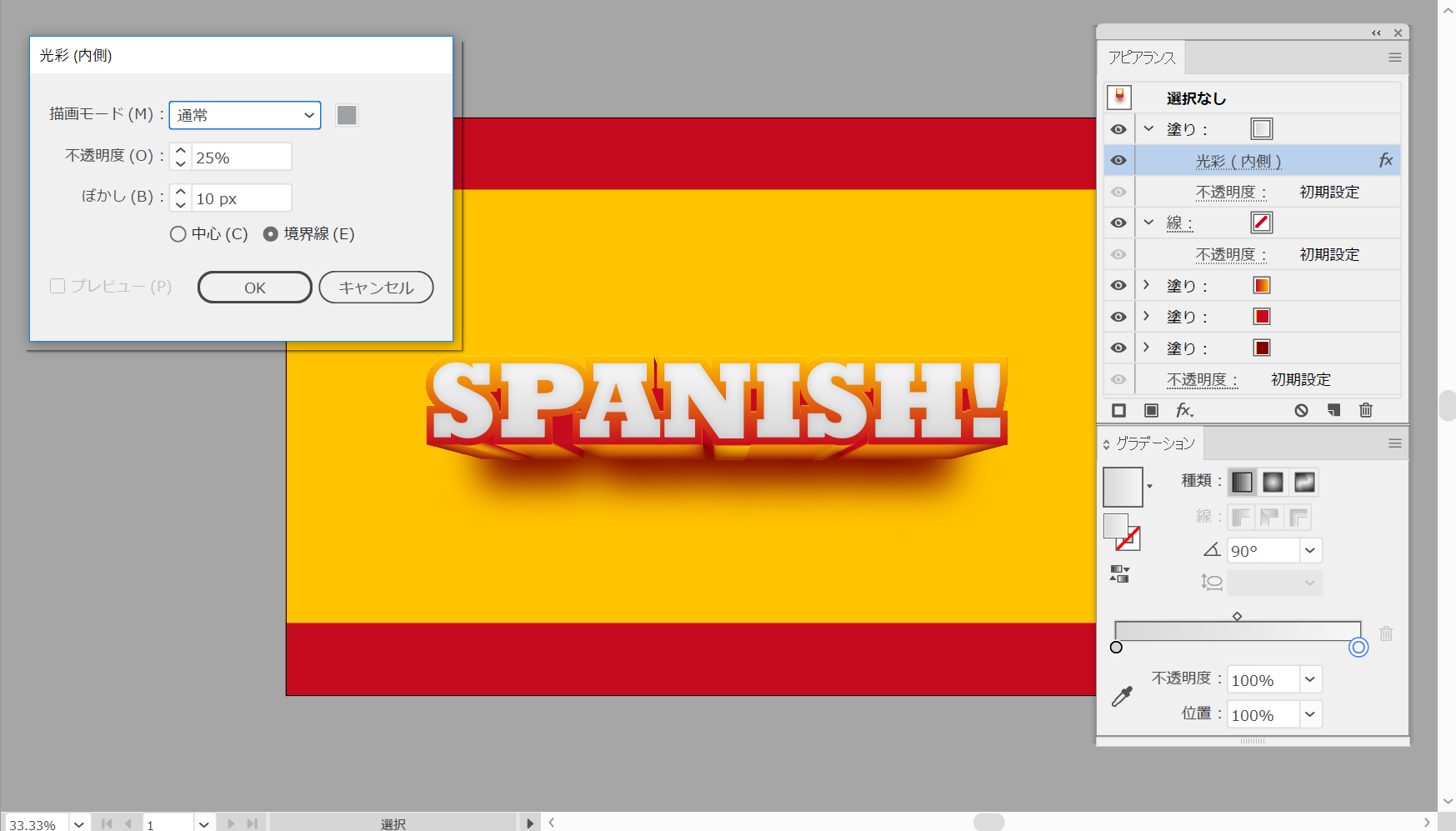The width and height of the screenshot is (1456, 831).
Task: Enable the プレビュー checkbox
Action: click(58, 286)
